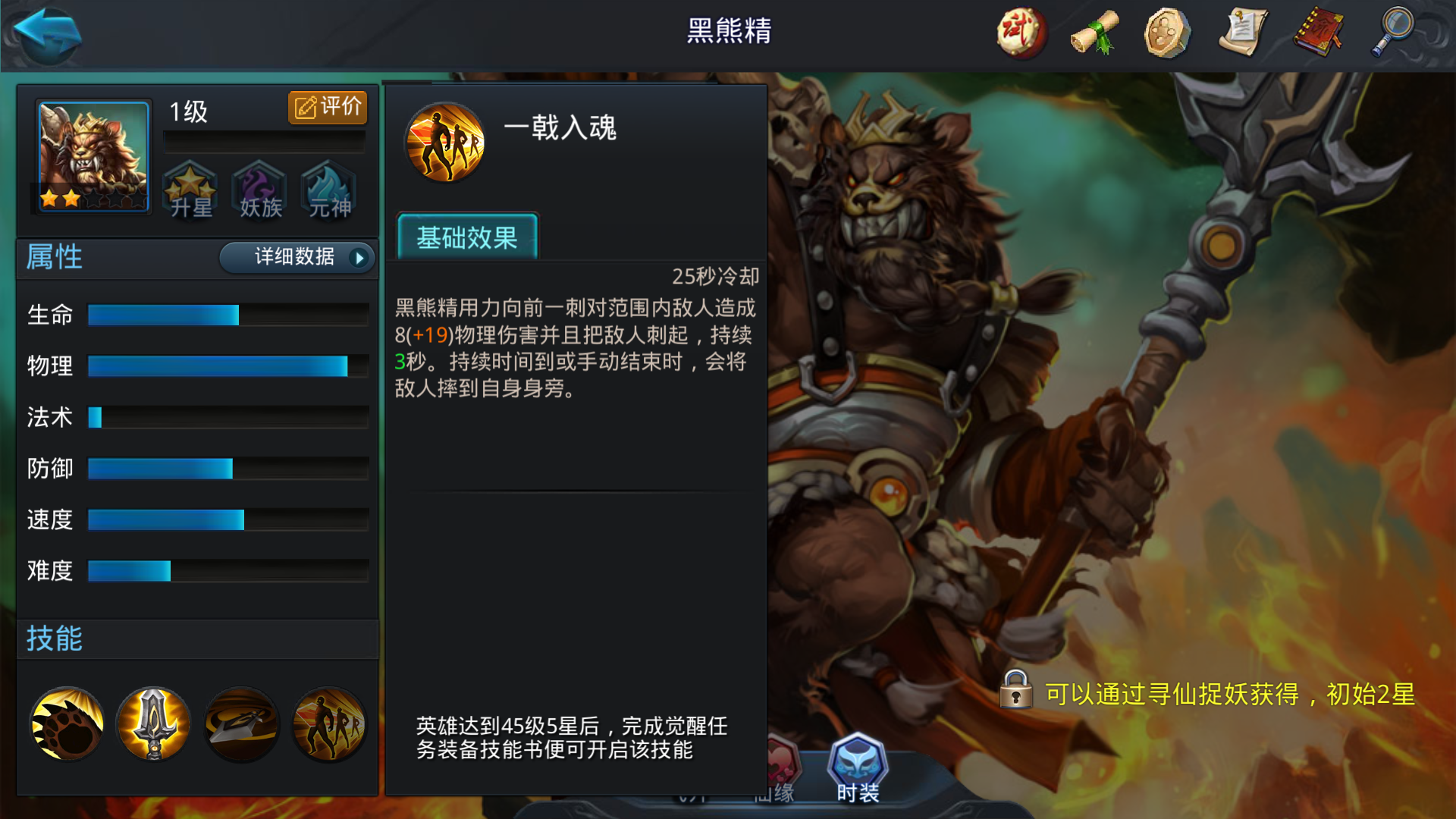Open the parchment note icon
This screenshot has height=819, width=1456.
1242,32
